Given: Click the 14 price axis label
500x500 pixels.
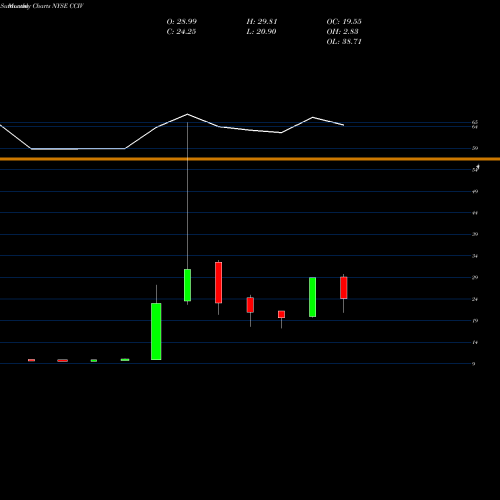Looking at the screenshot, I should pyautogui.click(x=475, y=342).
